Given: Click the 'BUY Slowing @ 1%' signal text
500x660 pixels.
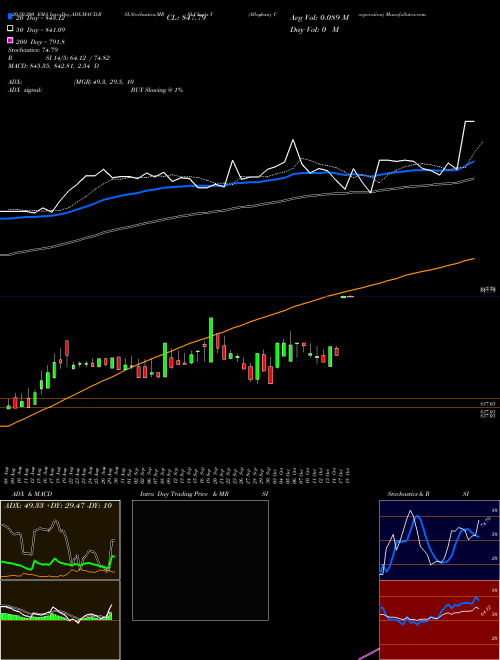Looking at the screenshot, I should (157, 90).
